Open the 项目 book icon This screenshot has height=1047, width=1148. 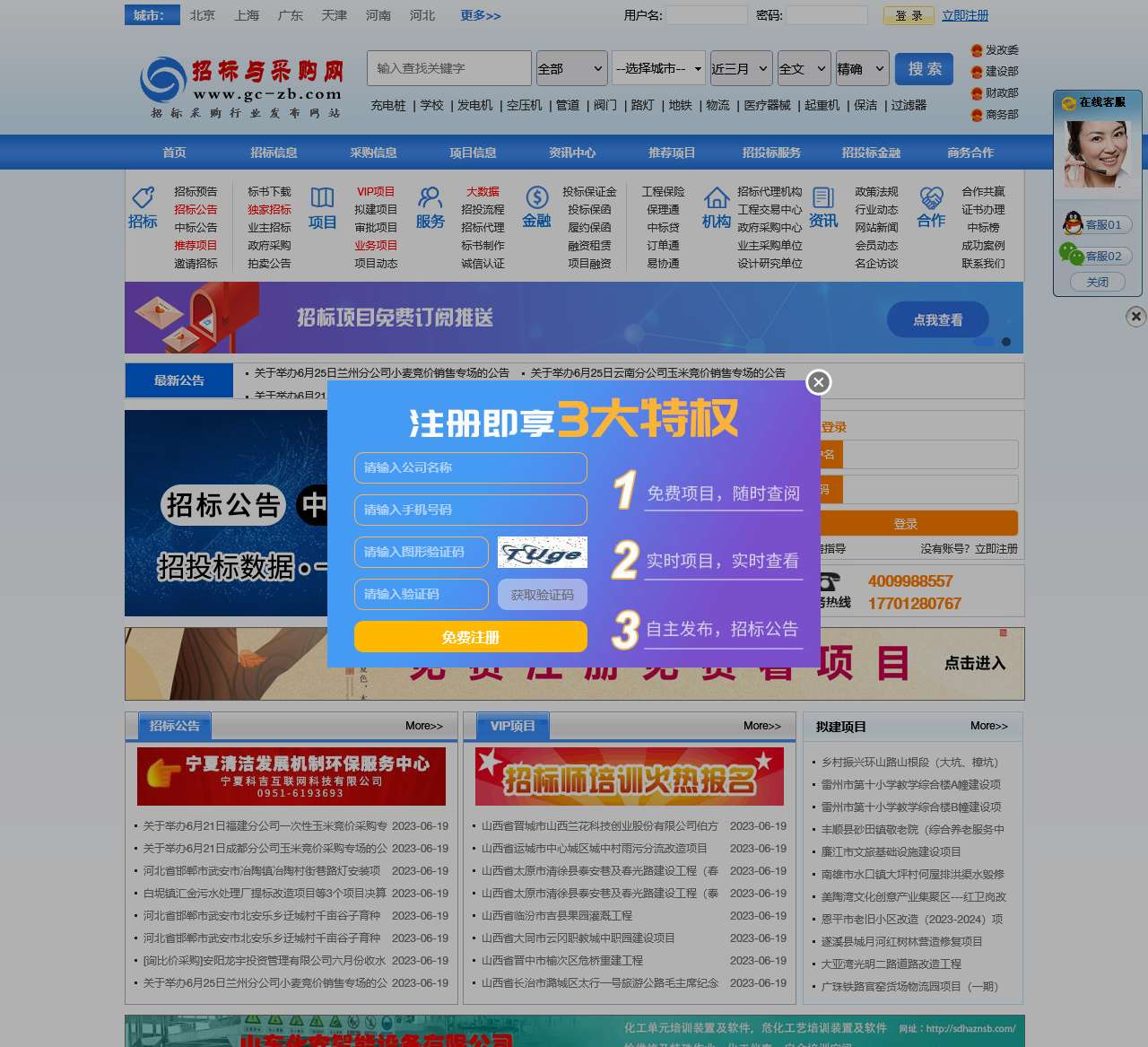pos(322,197)
